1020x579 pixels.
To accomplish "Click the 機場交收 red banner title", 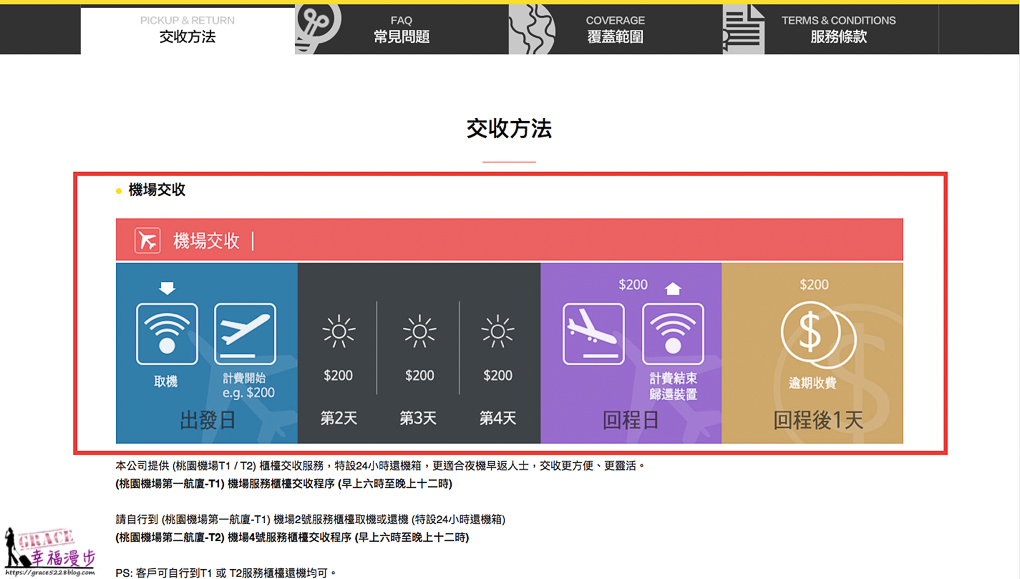I will (x=206, y=241).
